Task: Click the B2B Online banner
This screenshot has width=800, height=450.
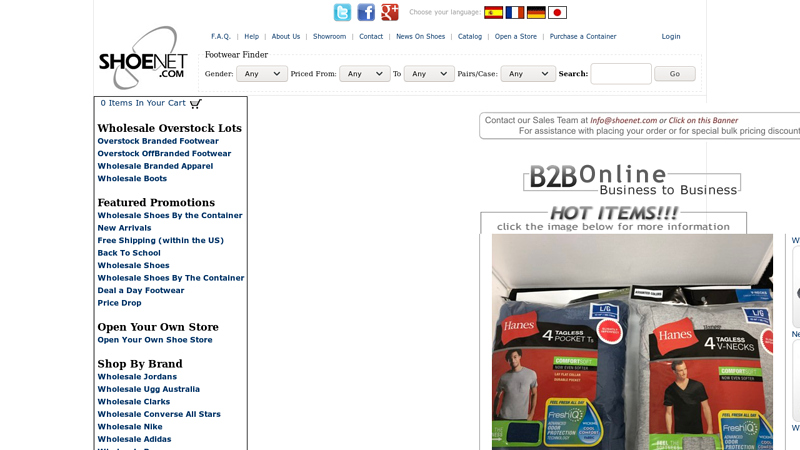Action: (632, 180)
